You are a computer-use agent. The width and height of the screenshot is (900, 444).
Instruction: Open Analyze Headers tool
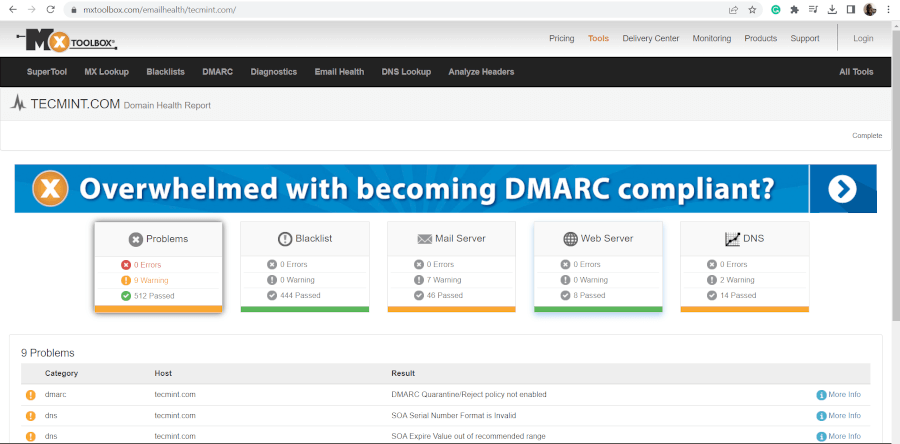[481, 72]
